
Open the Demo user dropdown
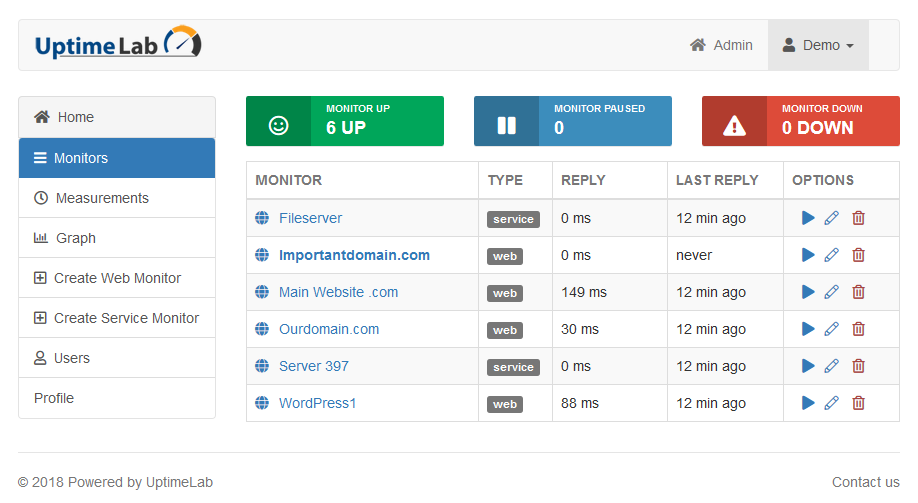click(x=818, y=45)
